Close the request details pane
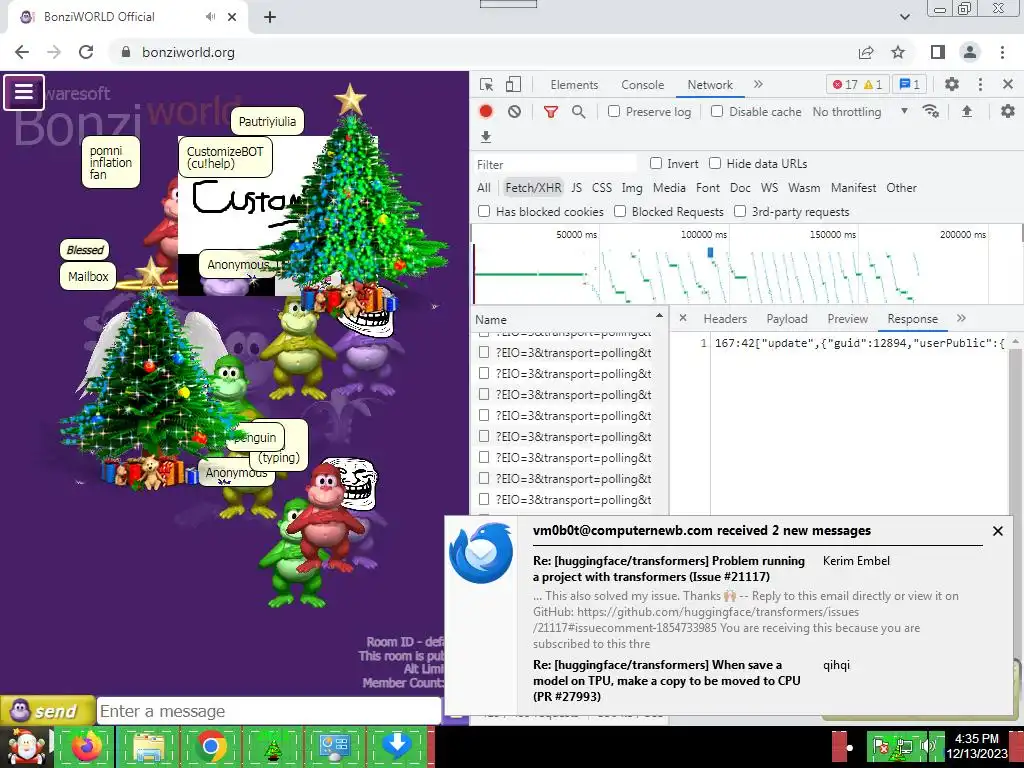 click(x=683, y=318)
